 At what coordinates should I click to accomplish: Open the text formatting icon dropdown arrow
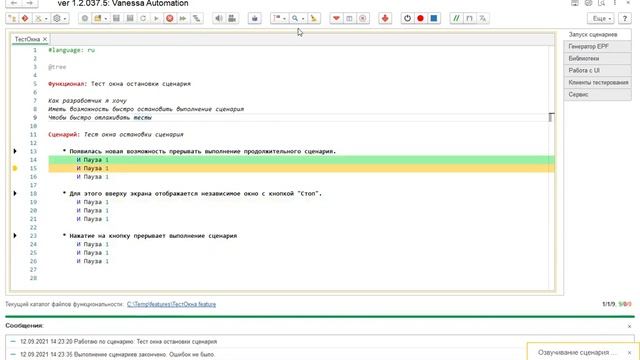click(284, 18)
